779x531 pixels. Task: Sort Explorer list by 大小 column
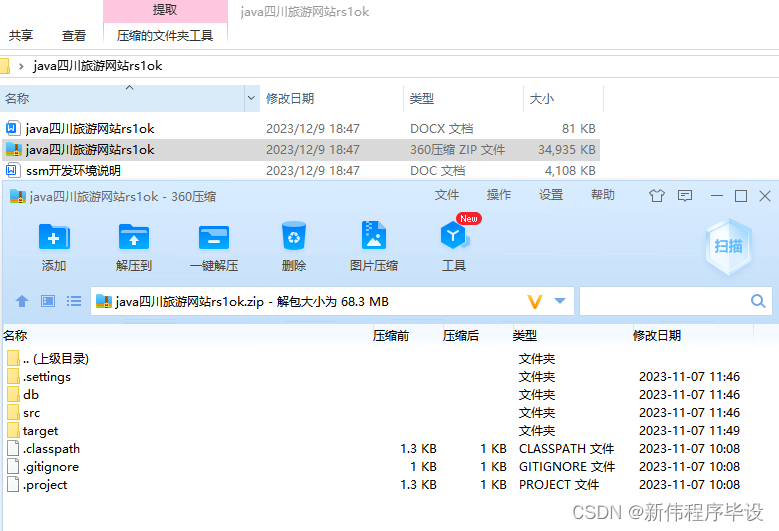coord(563,98)
